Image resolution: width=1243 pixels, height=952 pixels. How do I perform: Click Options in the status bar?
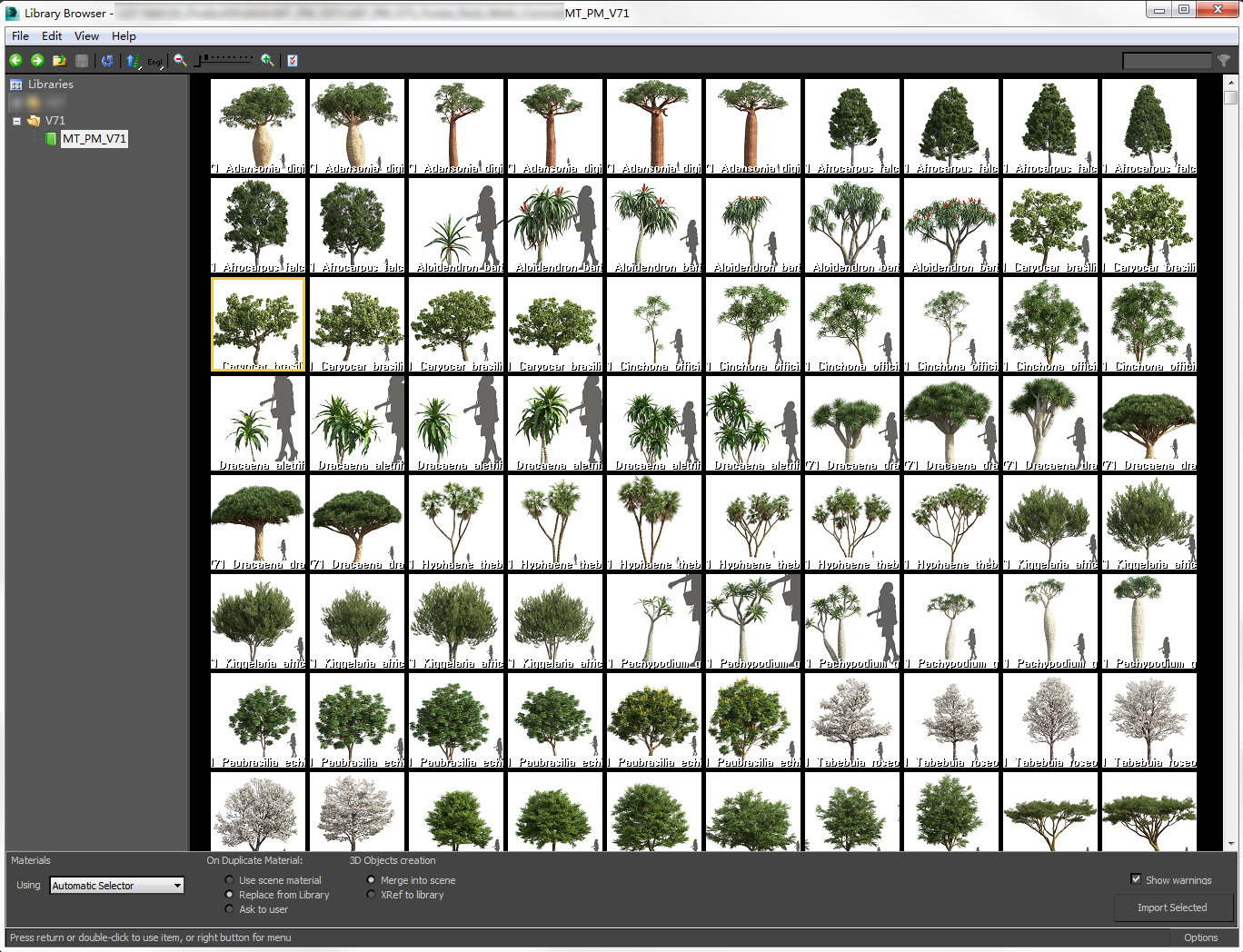(1201, 937)
